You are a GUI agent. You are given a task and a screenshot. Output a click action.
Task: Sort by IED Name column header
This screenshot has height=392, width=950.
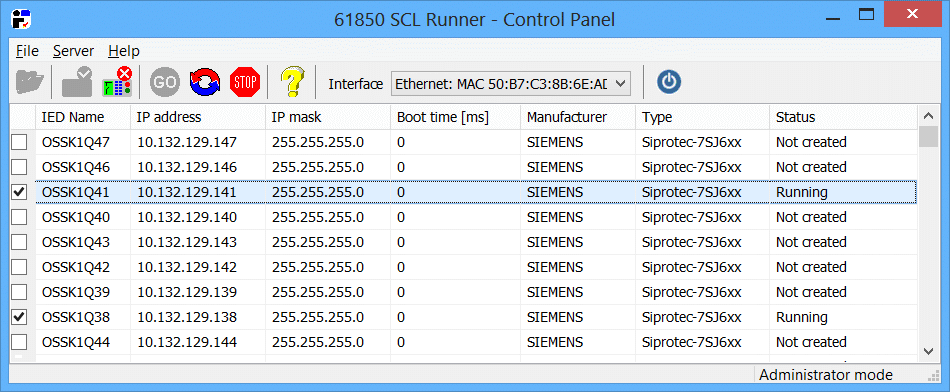click(83, 117)
